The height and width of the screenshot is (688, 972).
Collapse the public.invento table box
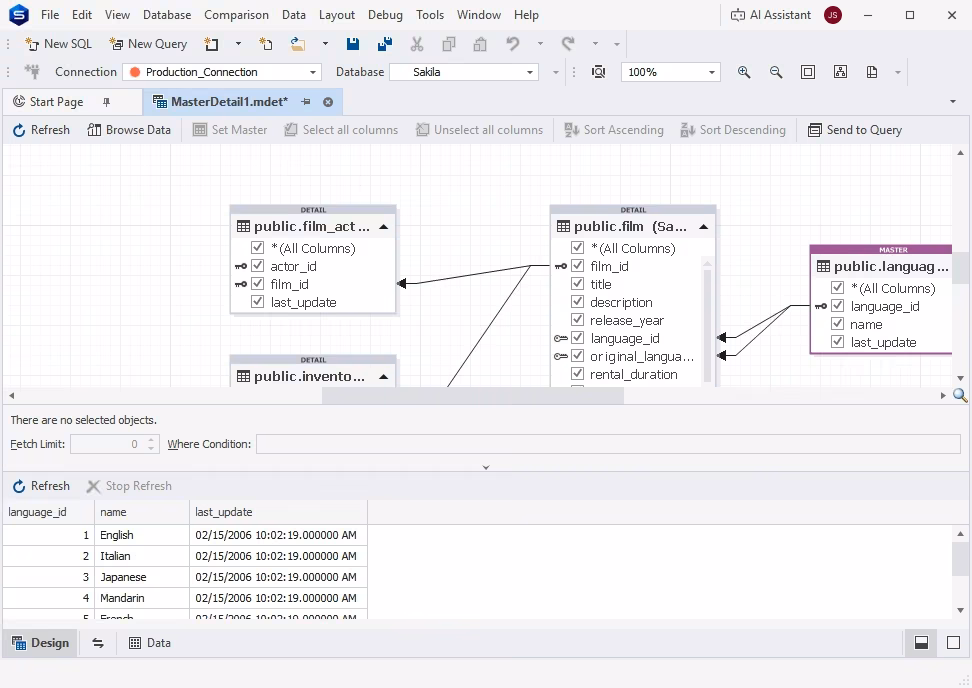(x=384, y=377)
